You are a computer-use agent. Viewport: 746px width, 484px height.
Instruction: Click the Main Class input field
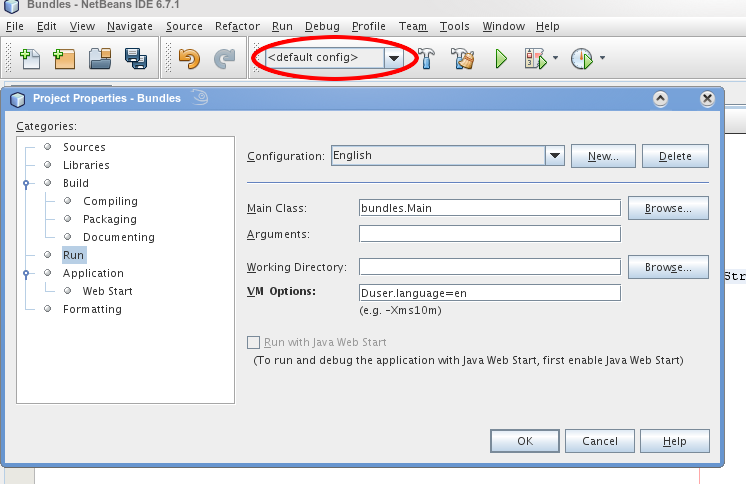(x=490, y=208)
